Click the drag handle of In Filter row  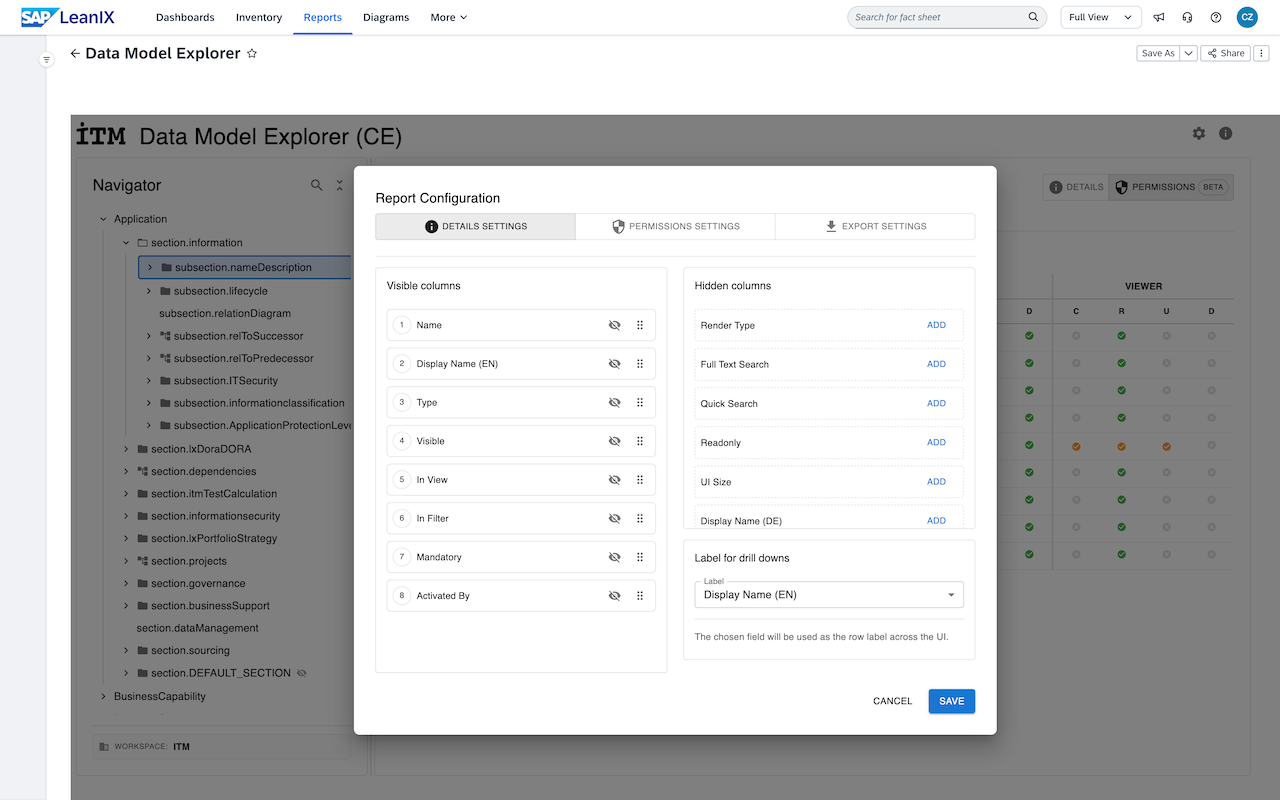coord(640,519)
